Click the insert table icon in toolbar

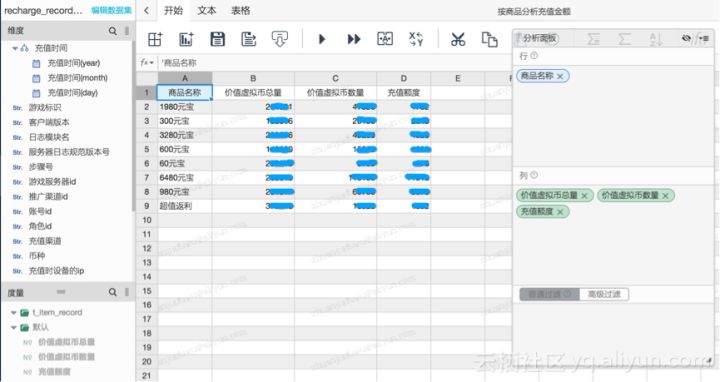[155, 39]
